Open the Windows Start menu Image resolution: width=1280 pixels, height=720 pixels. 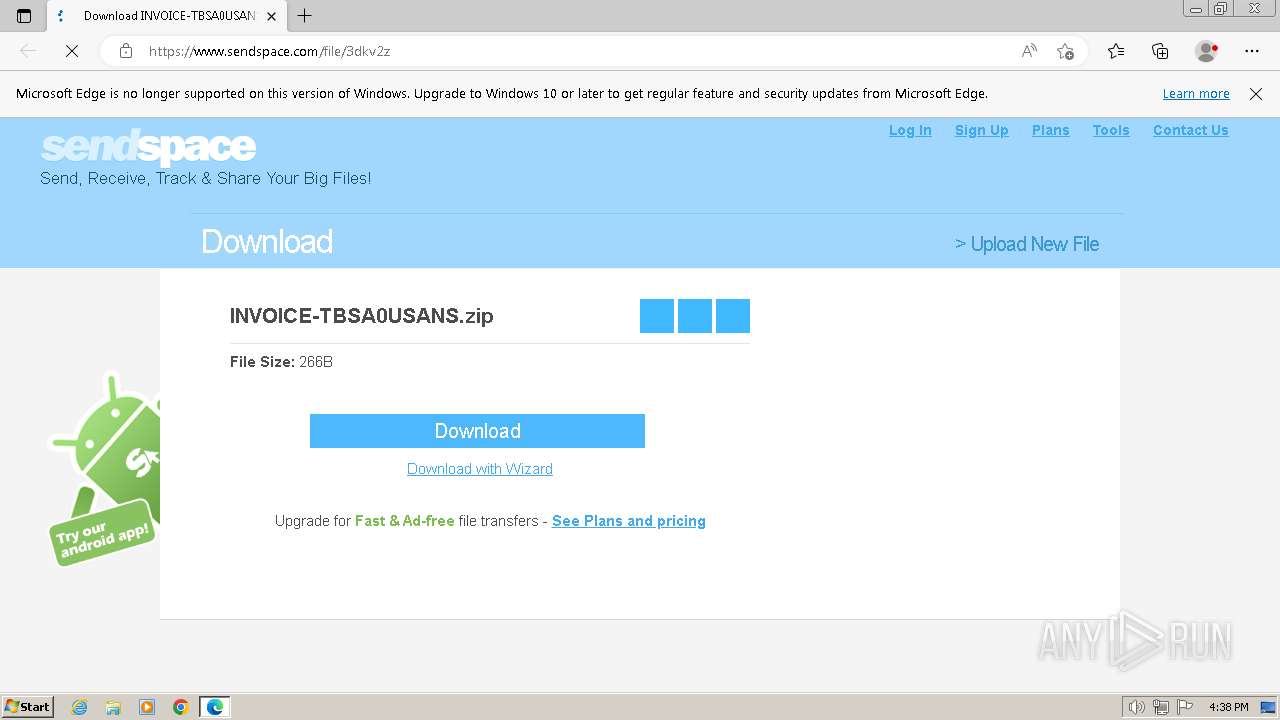coord(28,707)
